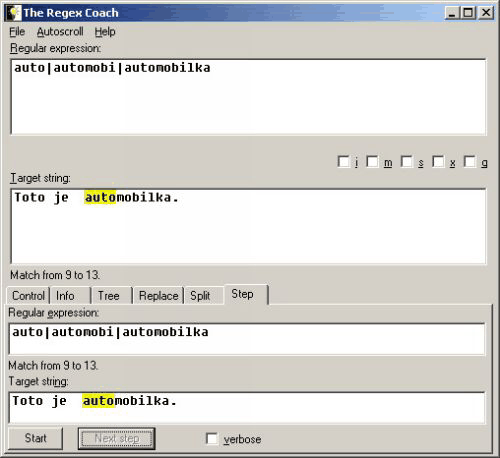500x458 pixels.
Task: Enable the case-insensitive i checkbox
Action: (x=343, y=162)
